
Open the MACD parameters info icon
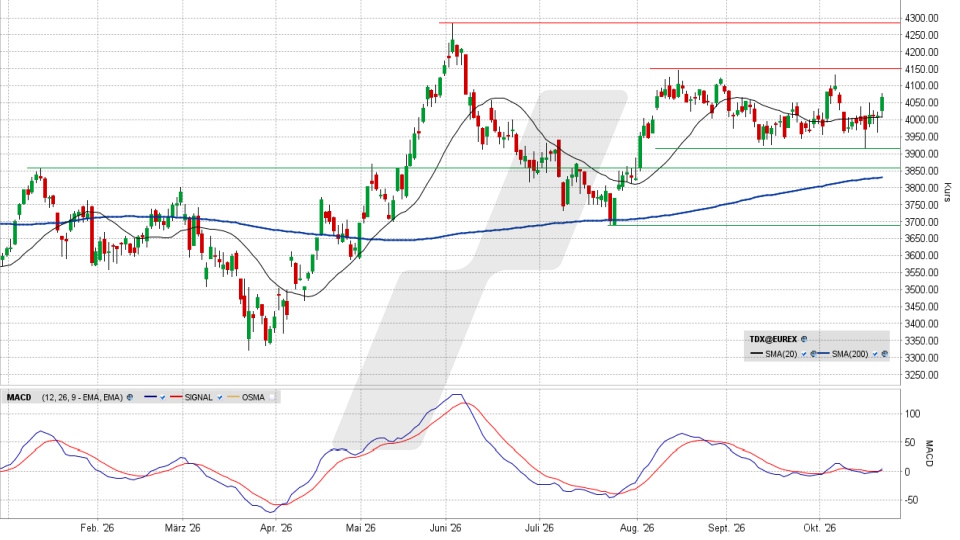[x=130, y=397]
